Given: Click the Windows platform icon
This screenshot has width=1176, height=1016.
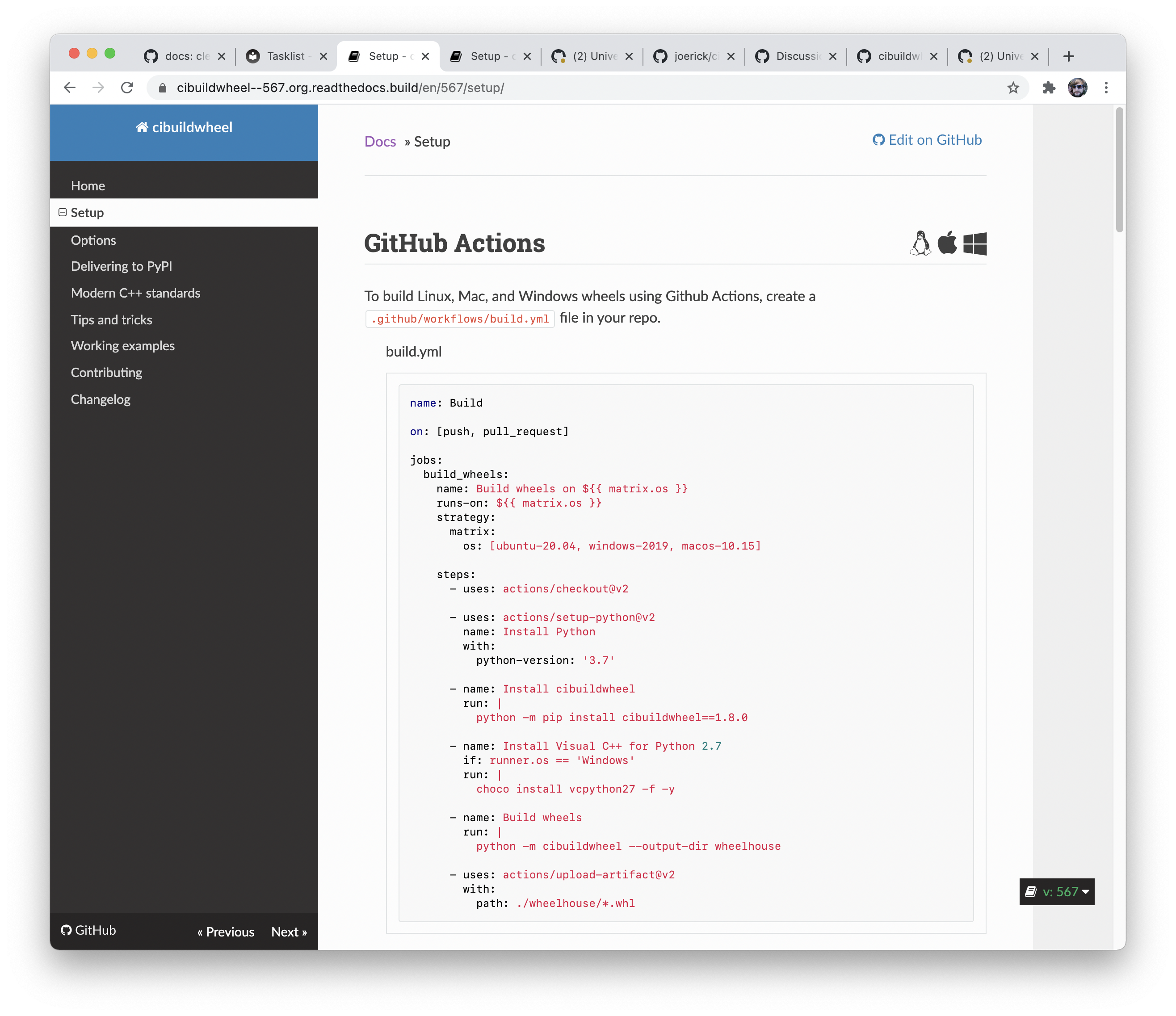Looking at the screenshot, I should pyautogui.click(x=974, y=244).
